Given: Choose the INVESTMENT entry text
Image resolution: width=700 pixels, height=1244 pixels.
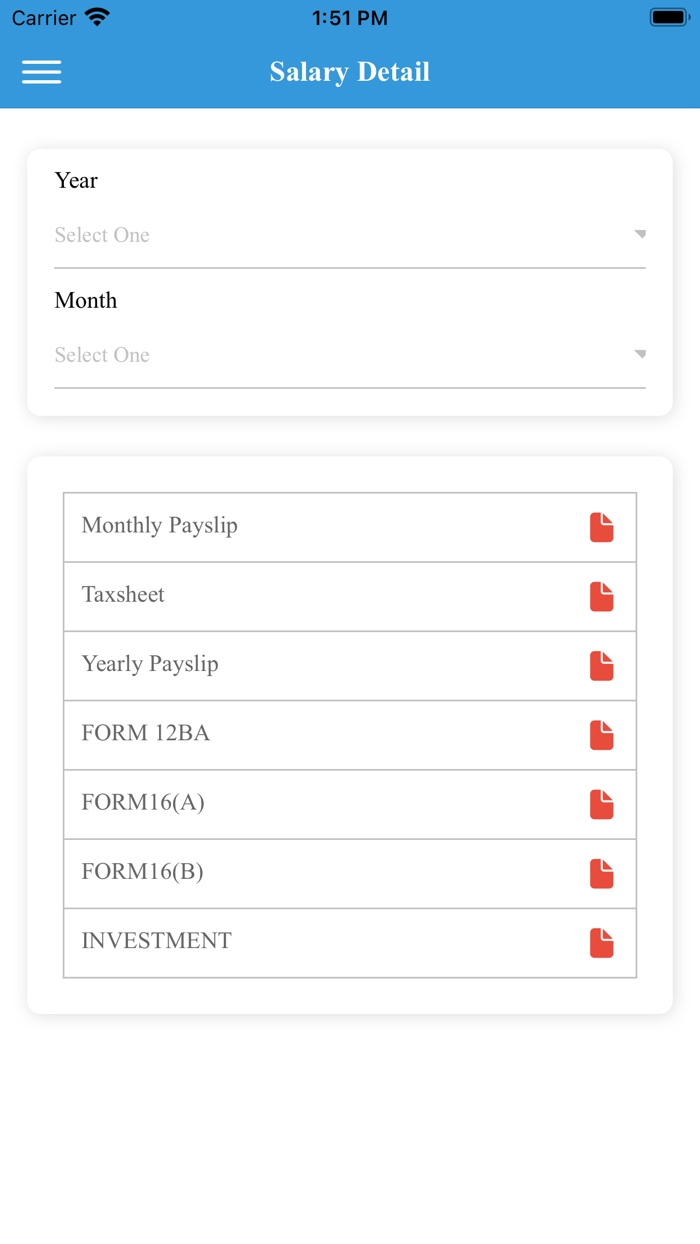Looking at the screenshot, I should click(156, 941).
